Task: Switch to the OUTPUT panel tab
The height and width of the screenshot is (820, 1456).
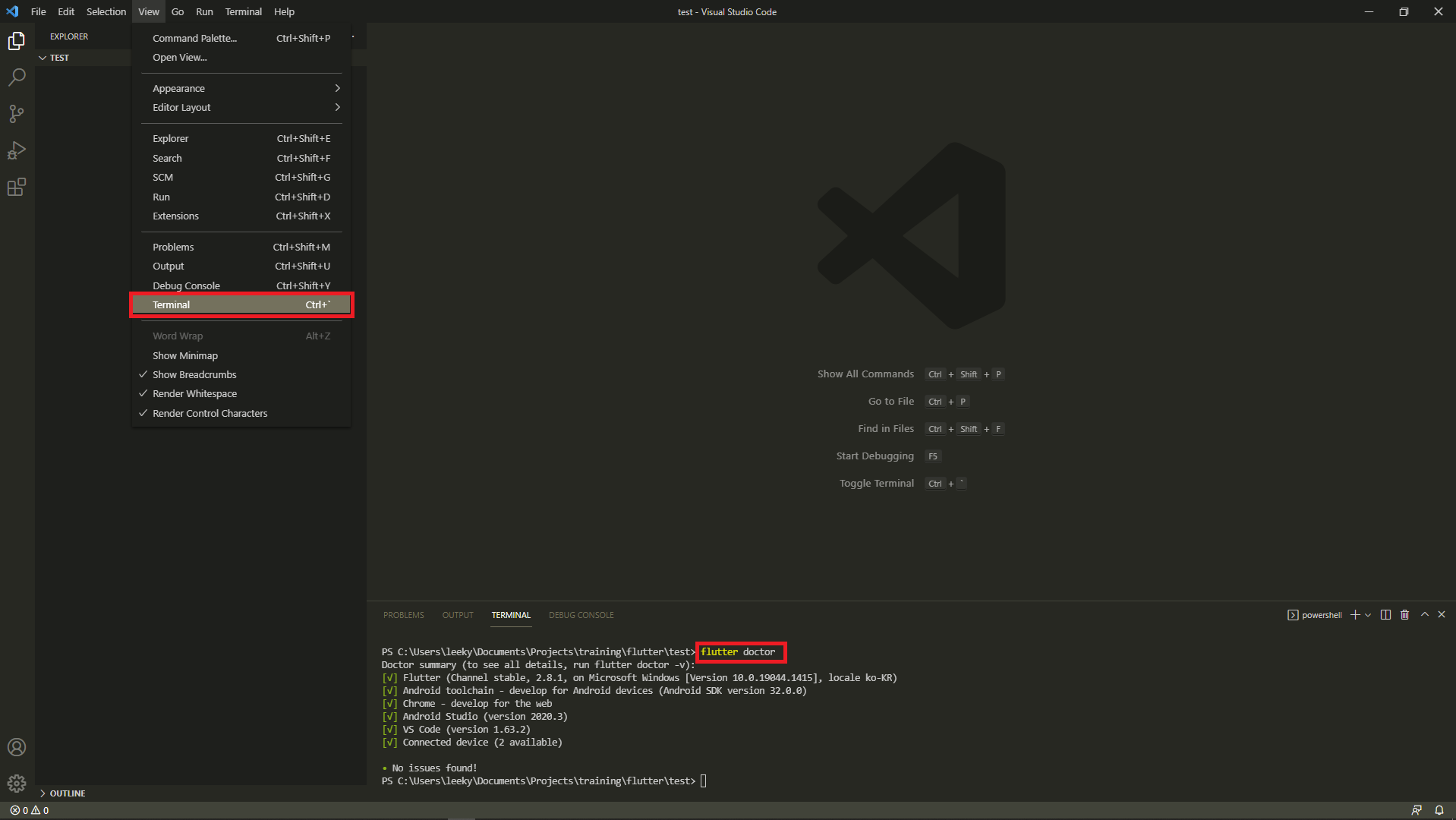Action: tap(458, 615)
